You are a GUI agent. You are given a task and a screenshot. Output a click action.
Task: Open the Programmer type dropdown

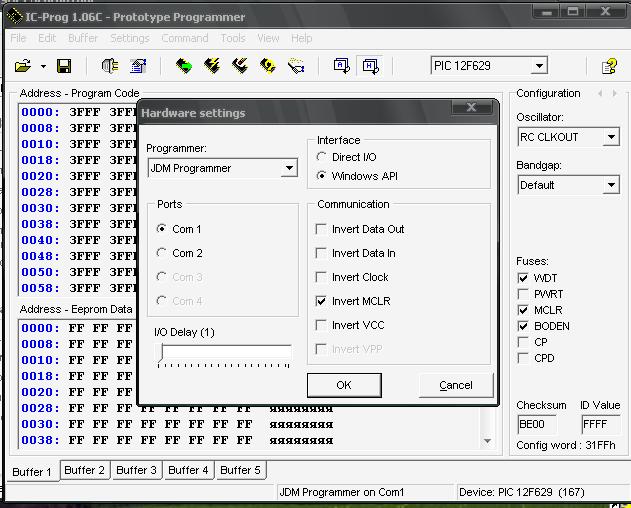289,168
